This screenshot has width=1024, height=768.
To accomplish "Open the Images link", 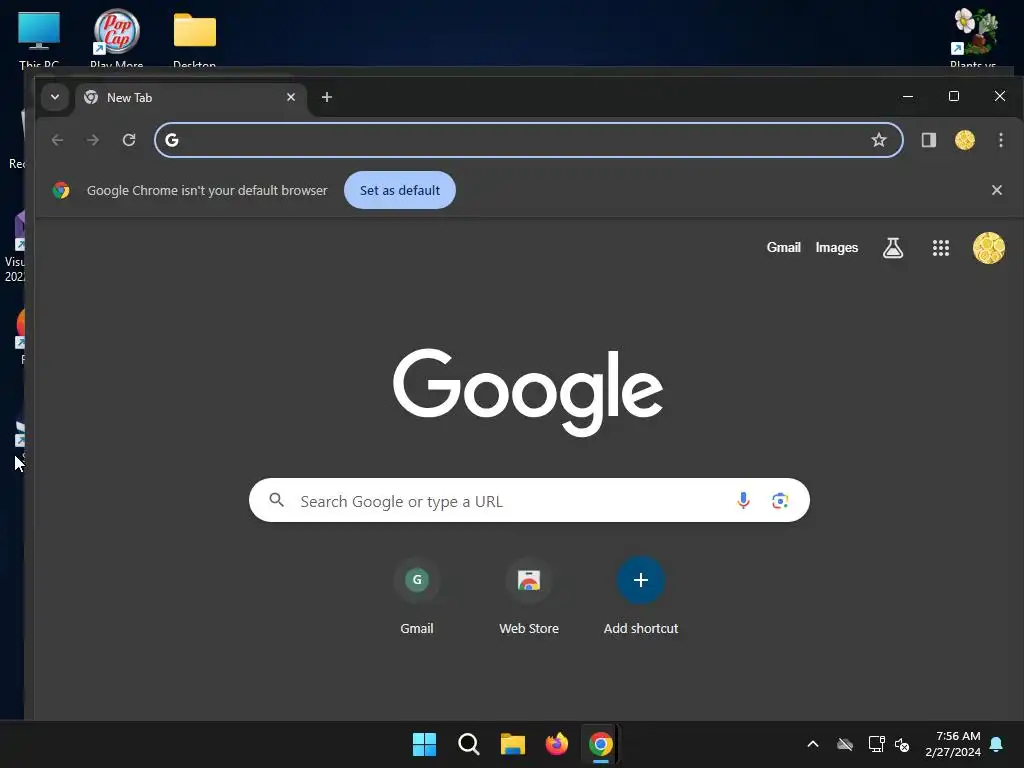I will 837,248.
